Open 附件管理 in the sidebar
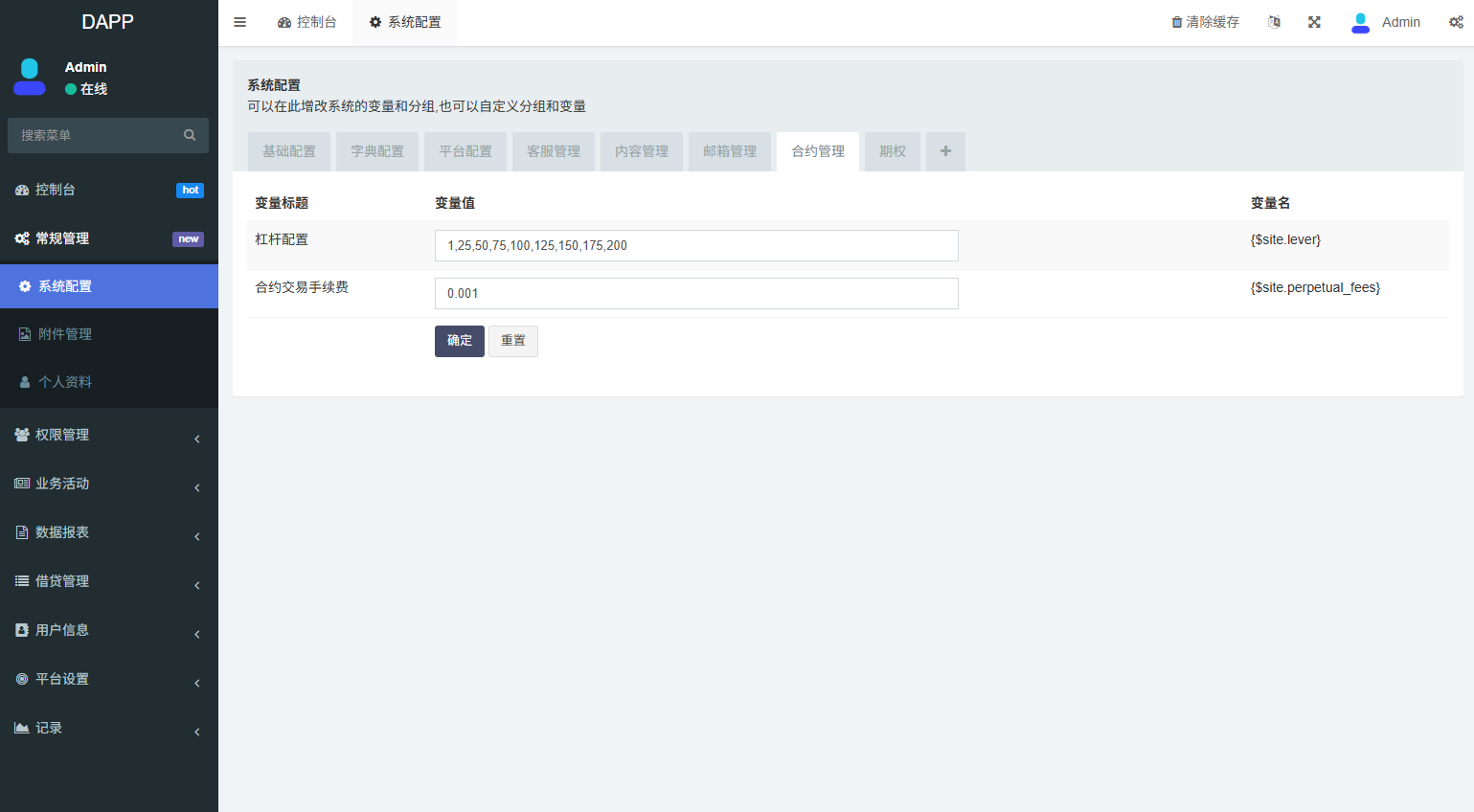The height and width of the screenshot is (812, 1474). 65,334
